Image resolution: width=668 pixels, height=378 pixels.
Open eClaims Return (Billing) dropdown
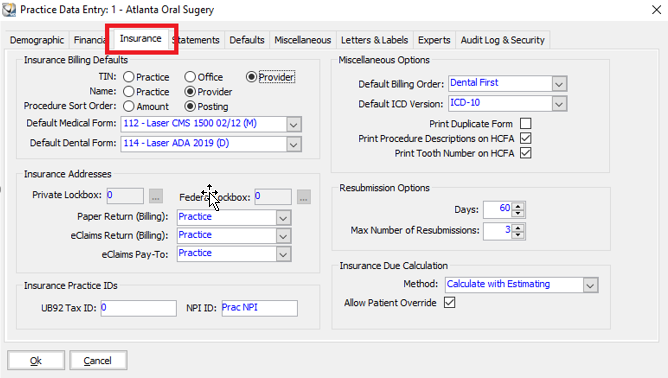pos(283,236)
